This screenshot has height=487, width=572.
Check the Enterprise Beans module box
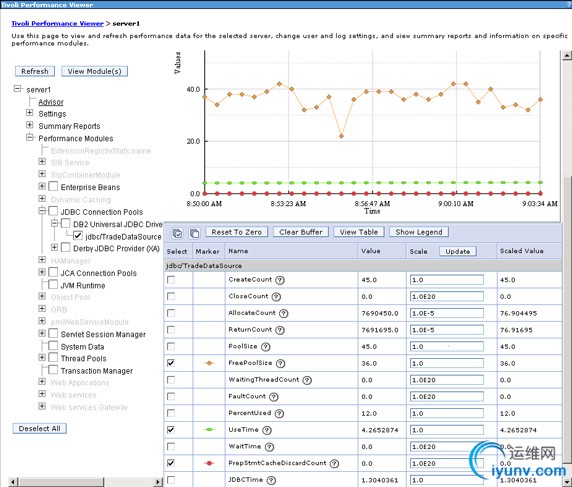click(x=53, y=186)
